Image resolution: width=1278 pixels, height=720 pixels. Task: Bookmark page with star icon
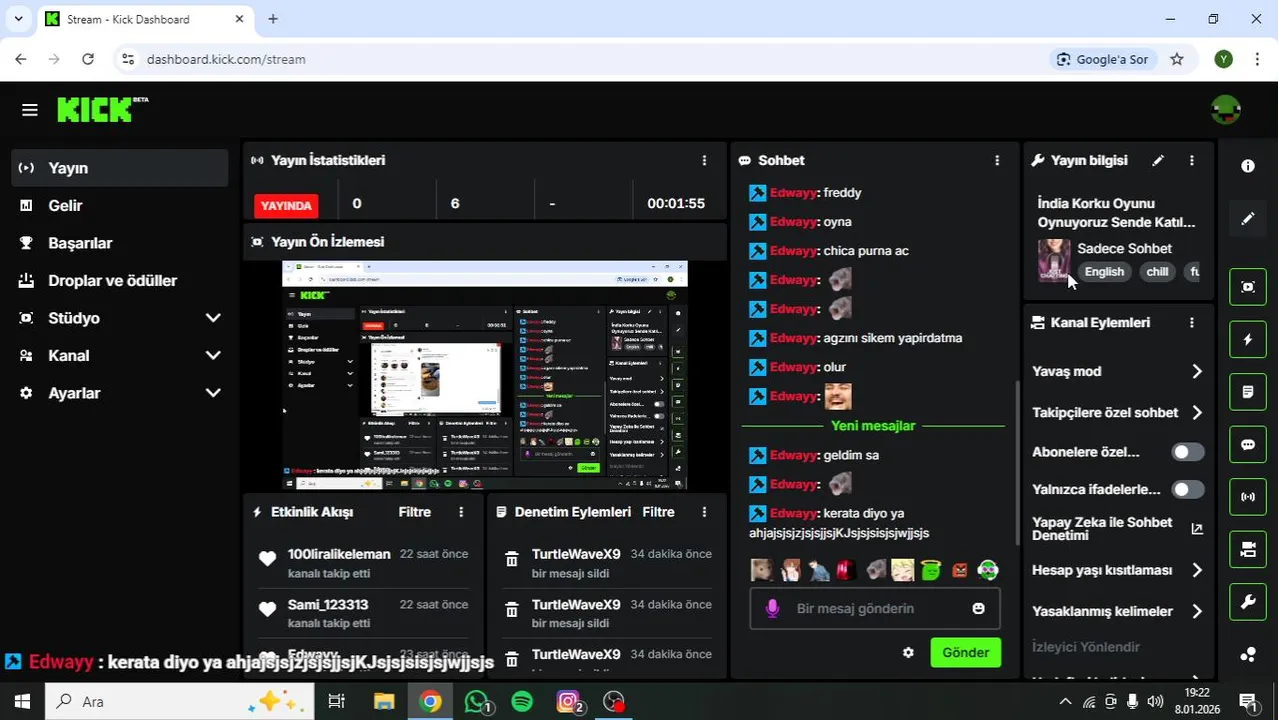tap(1177, 59)
